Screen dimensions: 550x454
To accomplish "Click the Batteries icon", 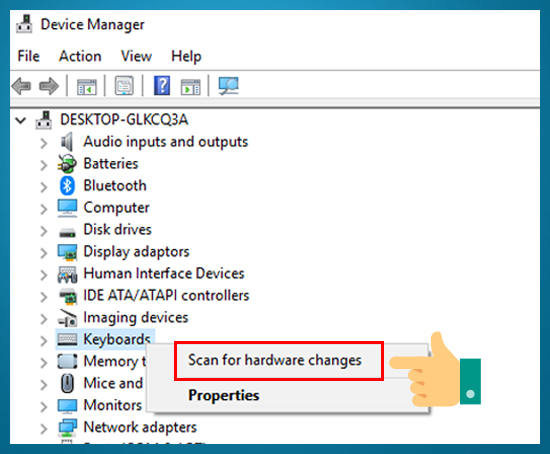I will (67, 164).
